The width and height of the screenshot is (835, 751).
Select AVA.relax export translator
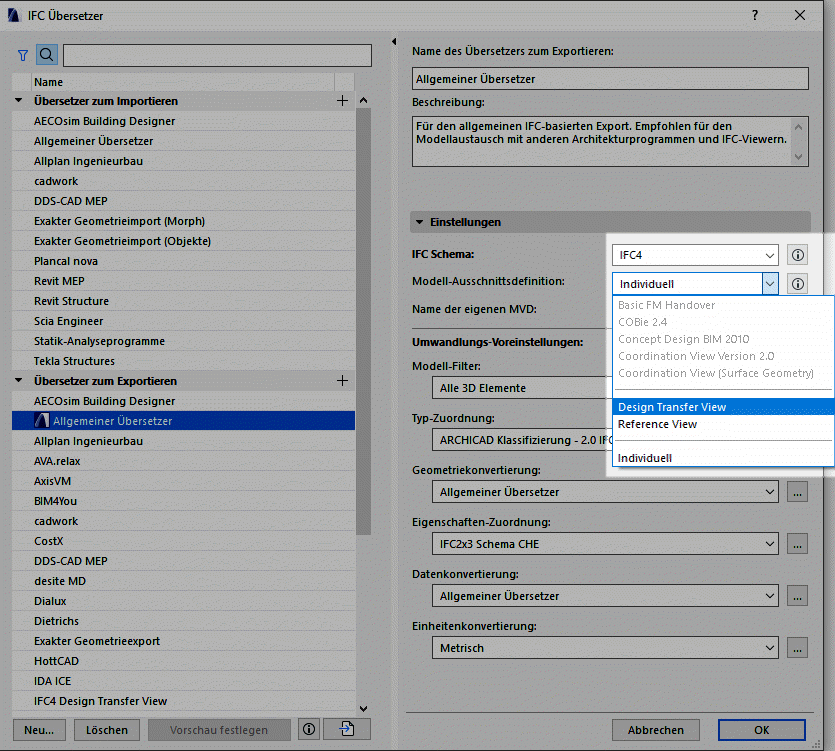tap(184, 461)
